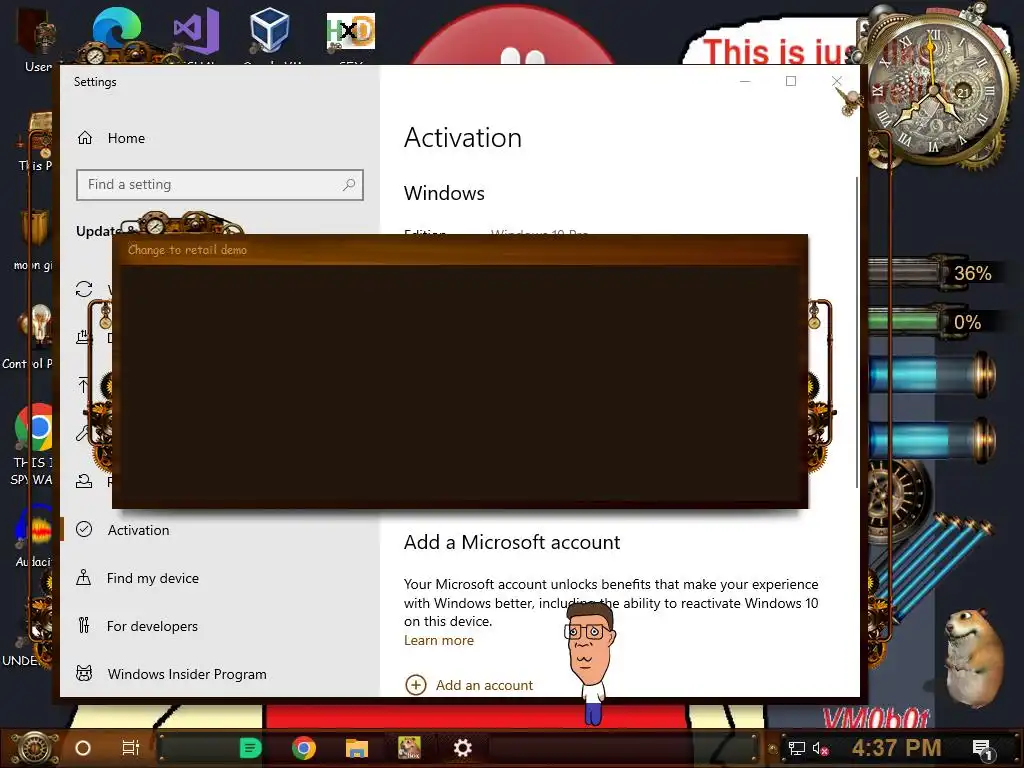This screenshot has width=1024, height=768.
Task: Open the steampunk Start button
Action: (36, 748)
